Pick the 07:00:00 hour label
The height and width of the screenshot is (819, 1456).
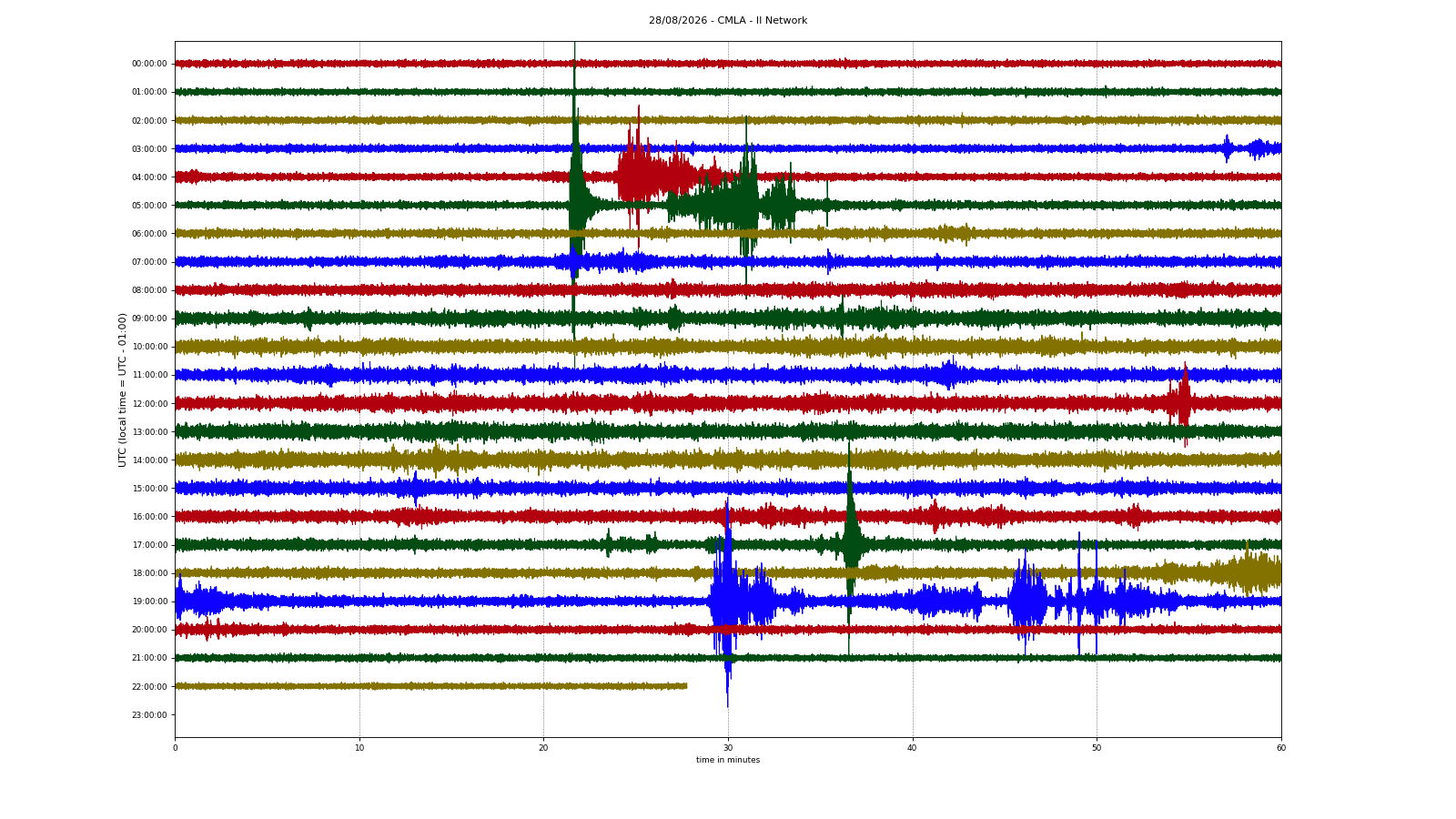(149, 262)
